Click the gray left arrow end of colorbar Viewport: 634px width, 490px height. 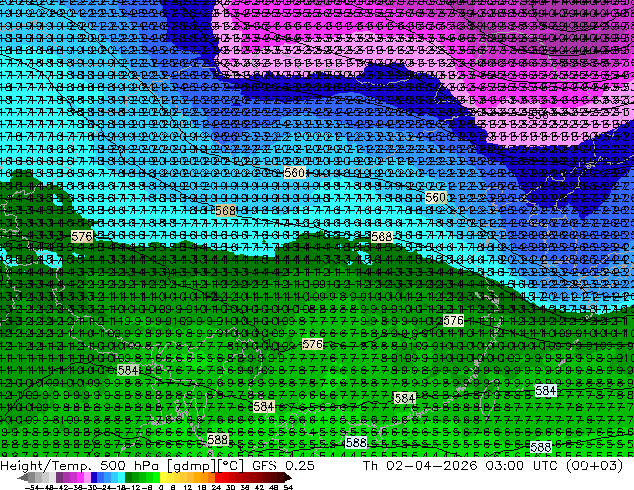[x=23, y=478]
